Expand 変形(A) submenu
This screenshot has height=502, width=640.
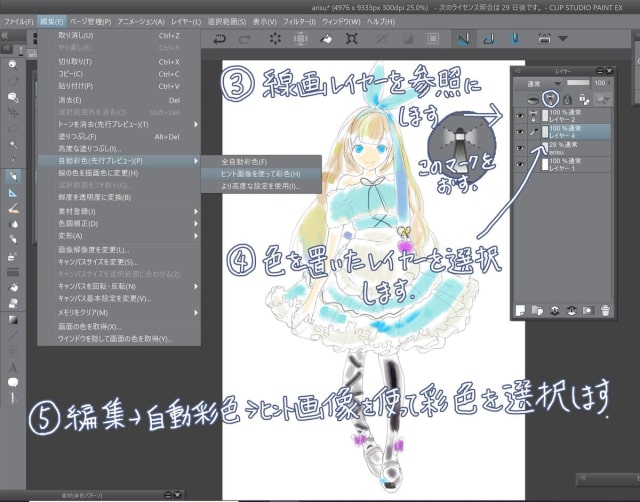[196, 236]
